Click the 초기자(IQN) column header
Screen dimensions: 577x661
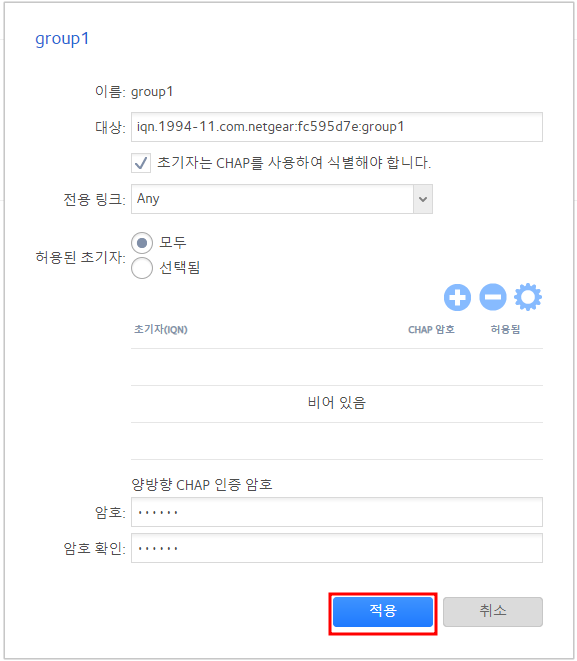click(x=161, y=329)
